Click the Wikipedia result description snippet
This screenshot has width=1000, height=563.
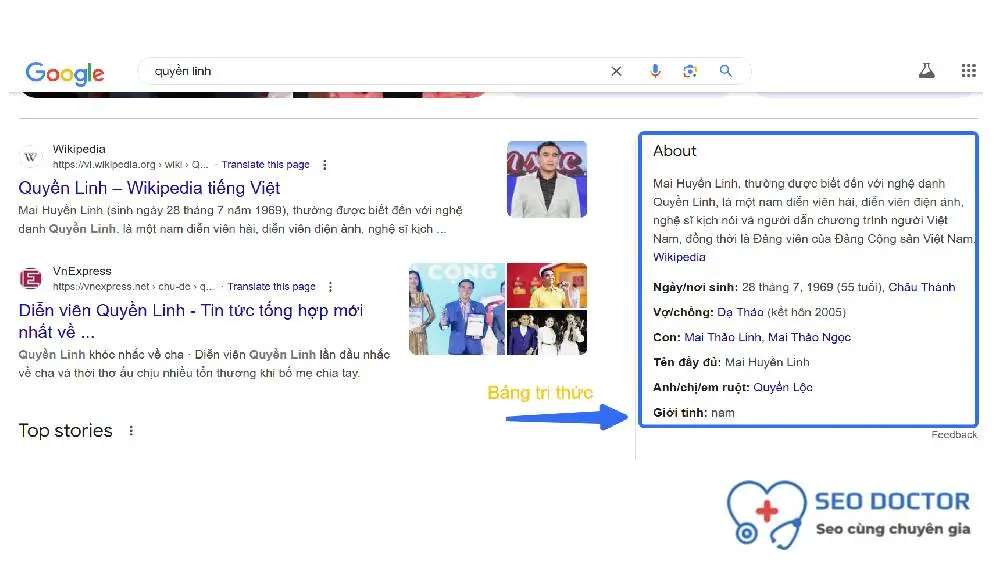coord(240,219)
